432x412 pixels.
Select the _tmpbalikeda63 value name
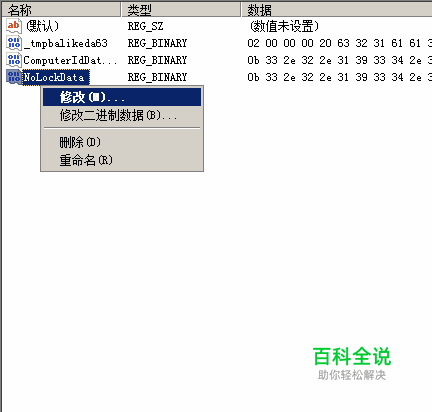click(x=65, y=43)
